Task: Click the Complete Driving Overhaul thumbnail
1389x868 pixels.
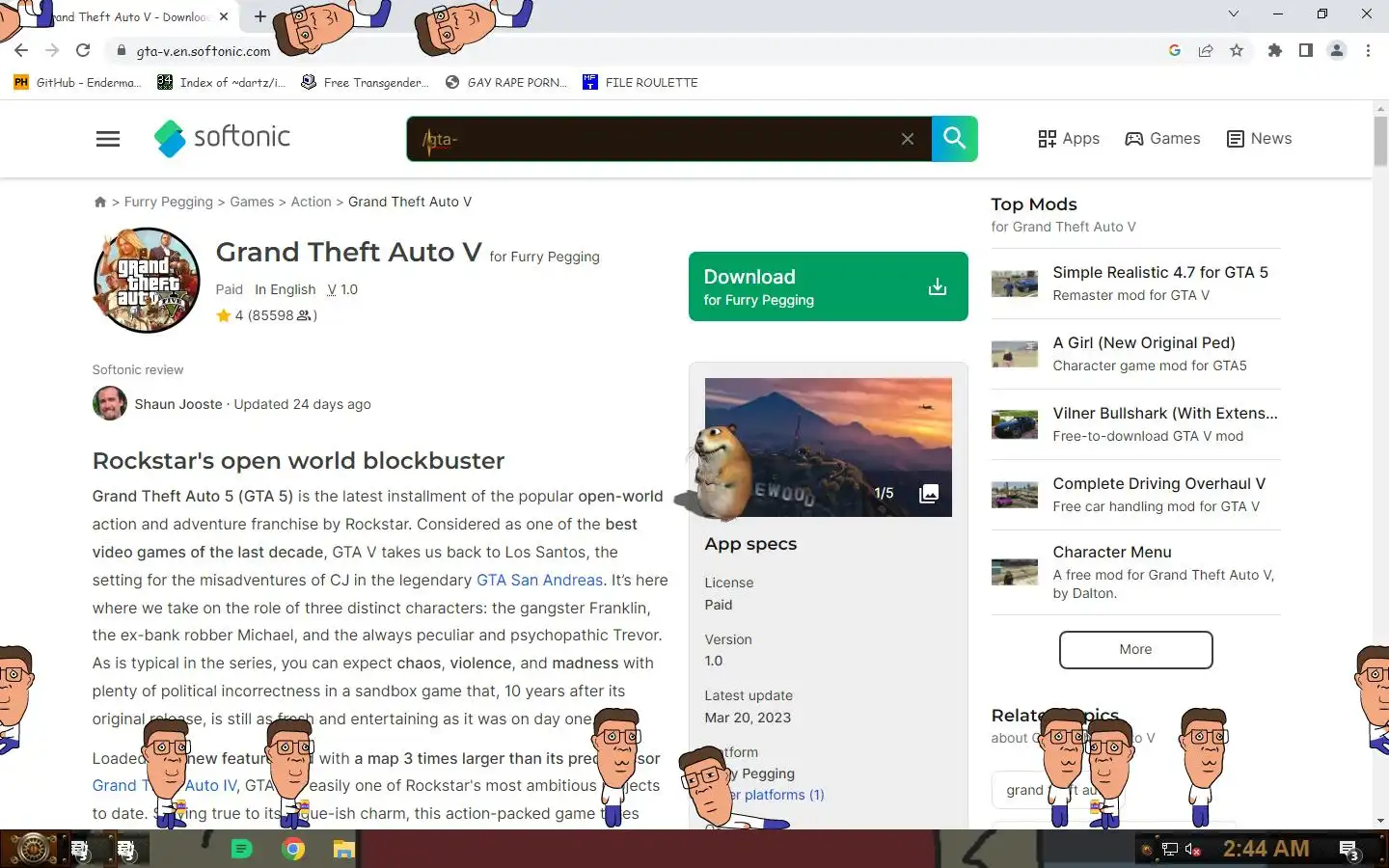Action: click(1015, 495)
